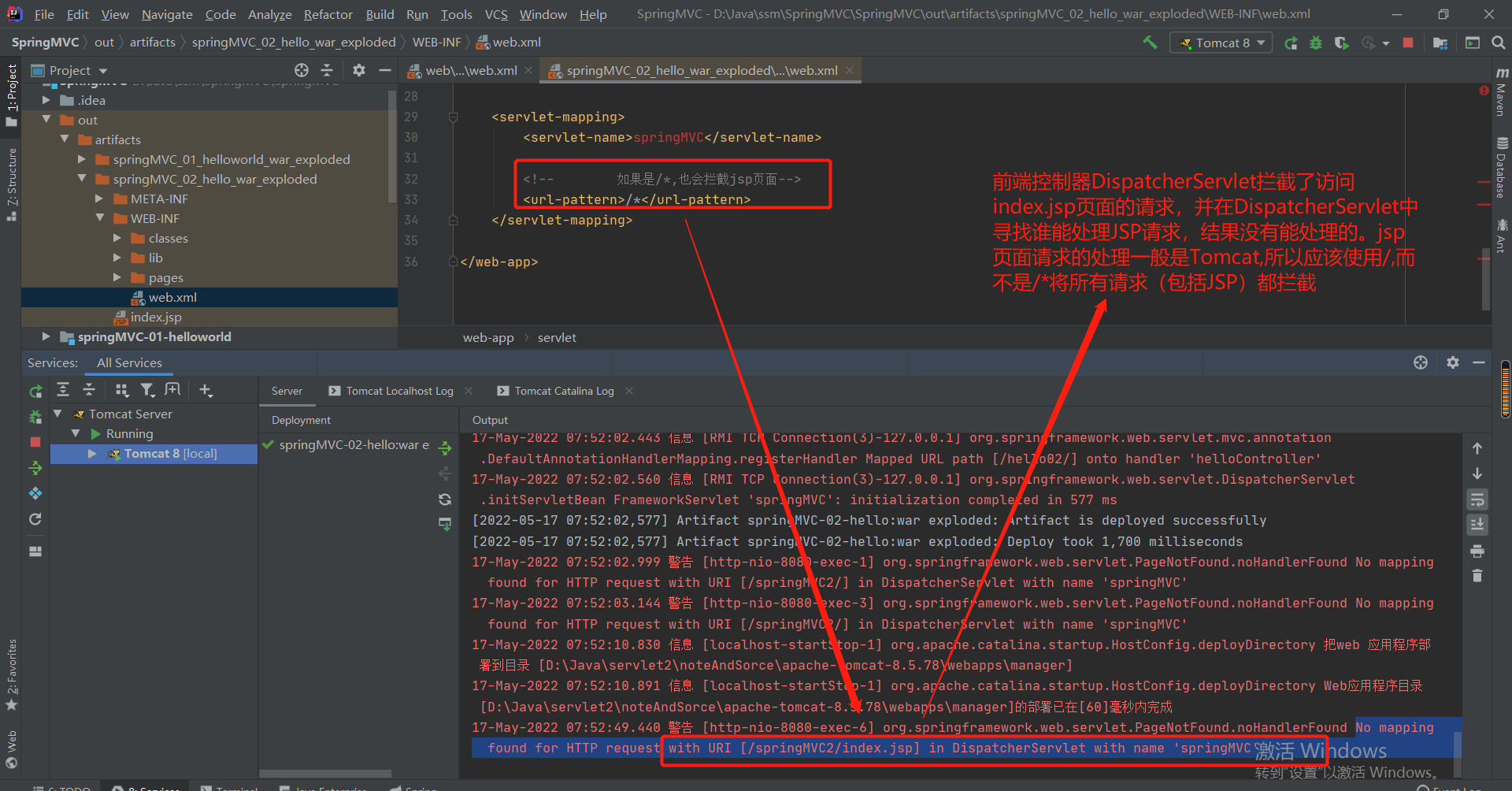Toggle the Favorites tool window

[x=11, y=674]
